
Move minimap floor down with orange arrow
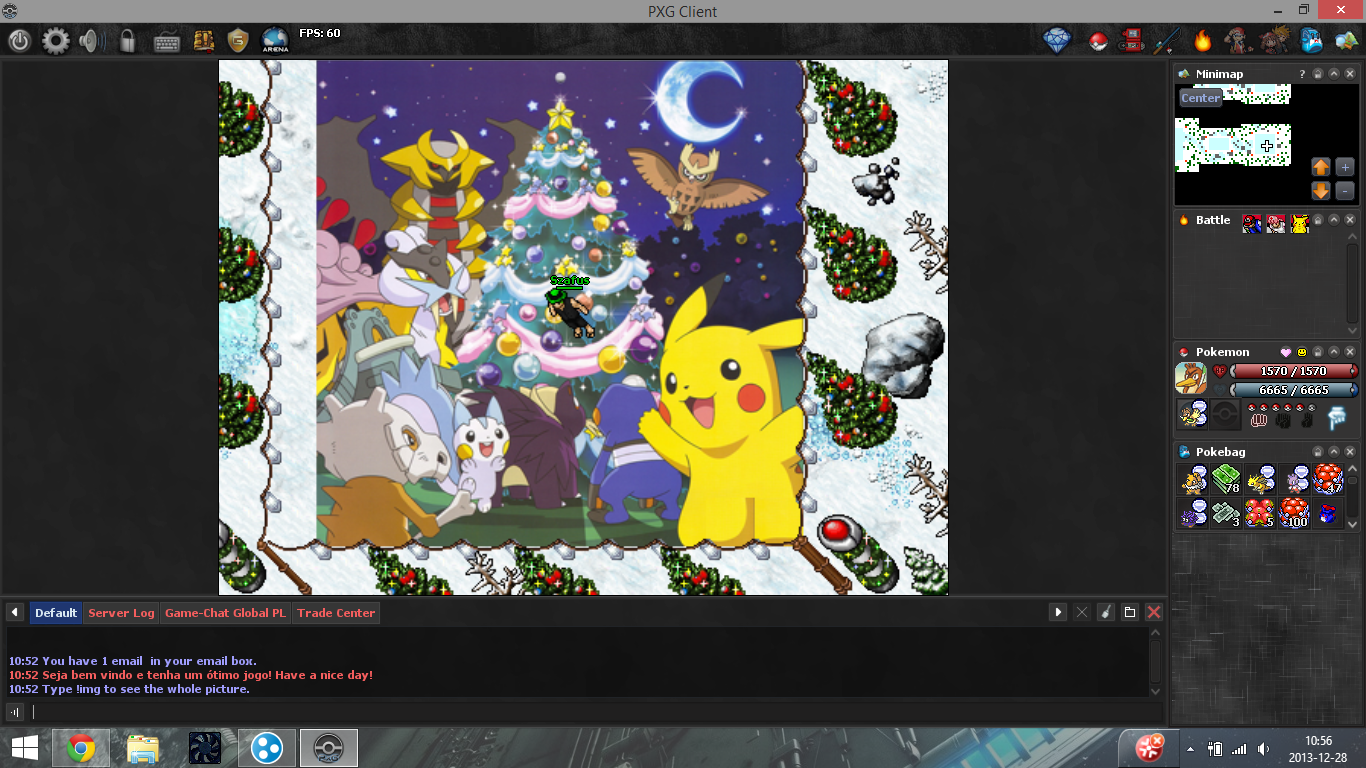1321,191
